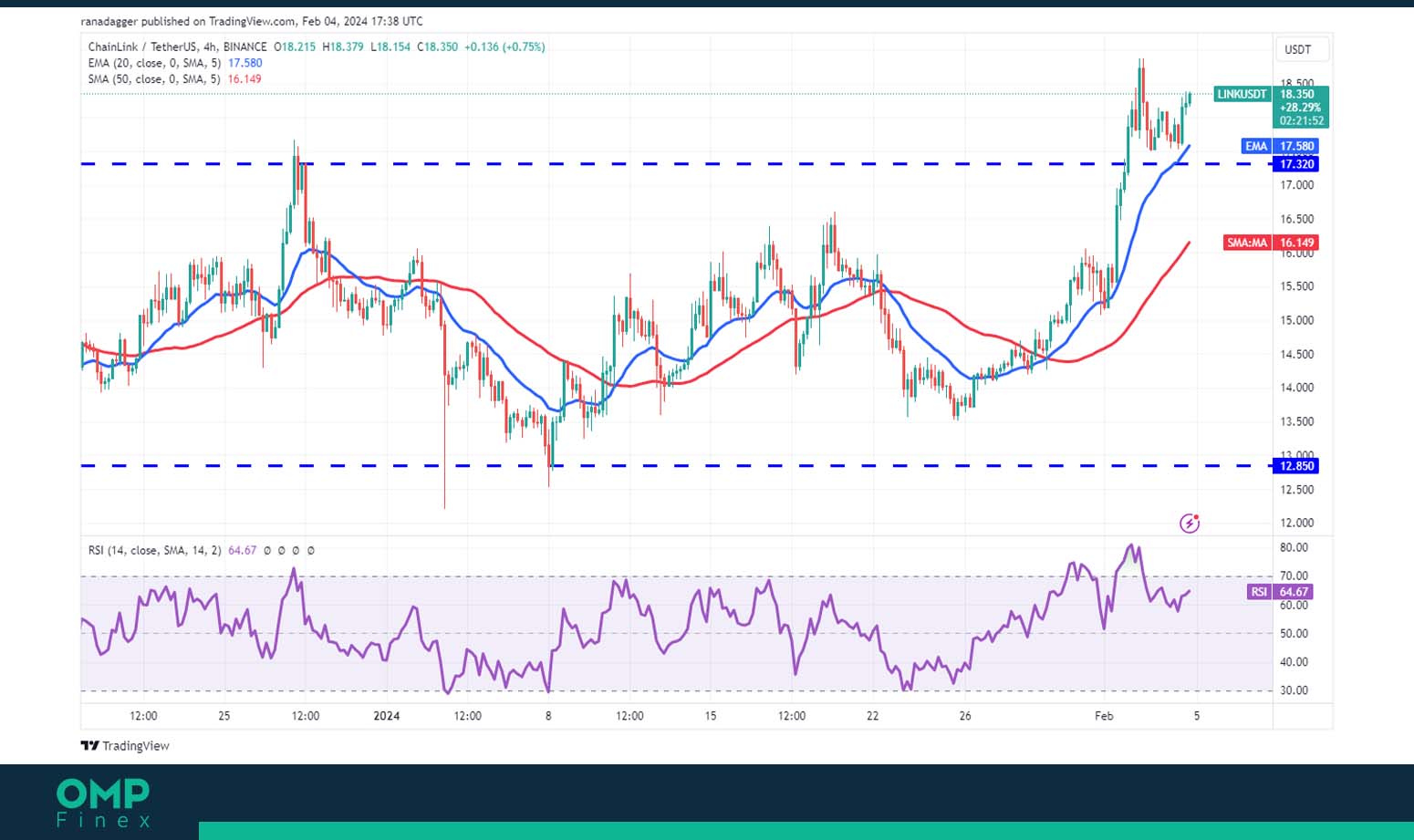Viewport: 1414px width, 840px height.
Task: Click the low value L18.154
Action: point(390,47)
